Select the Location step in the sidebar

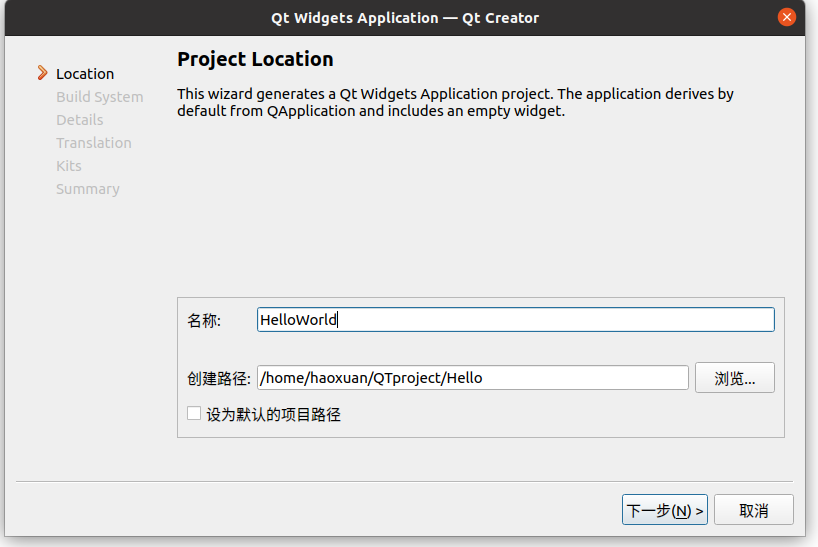point(85,74)
